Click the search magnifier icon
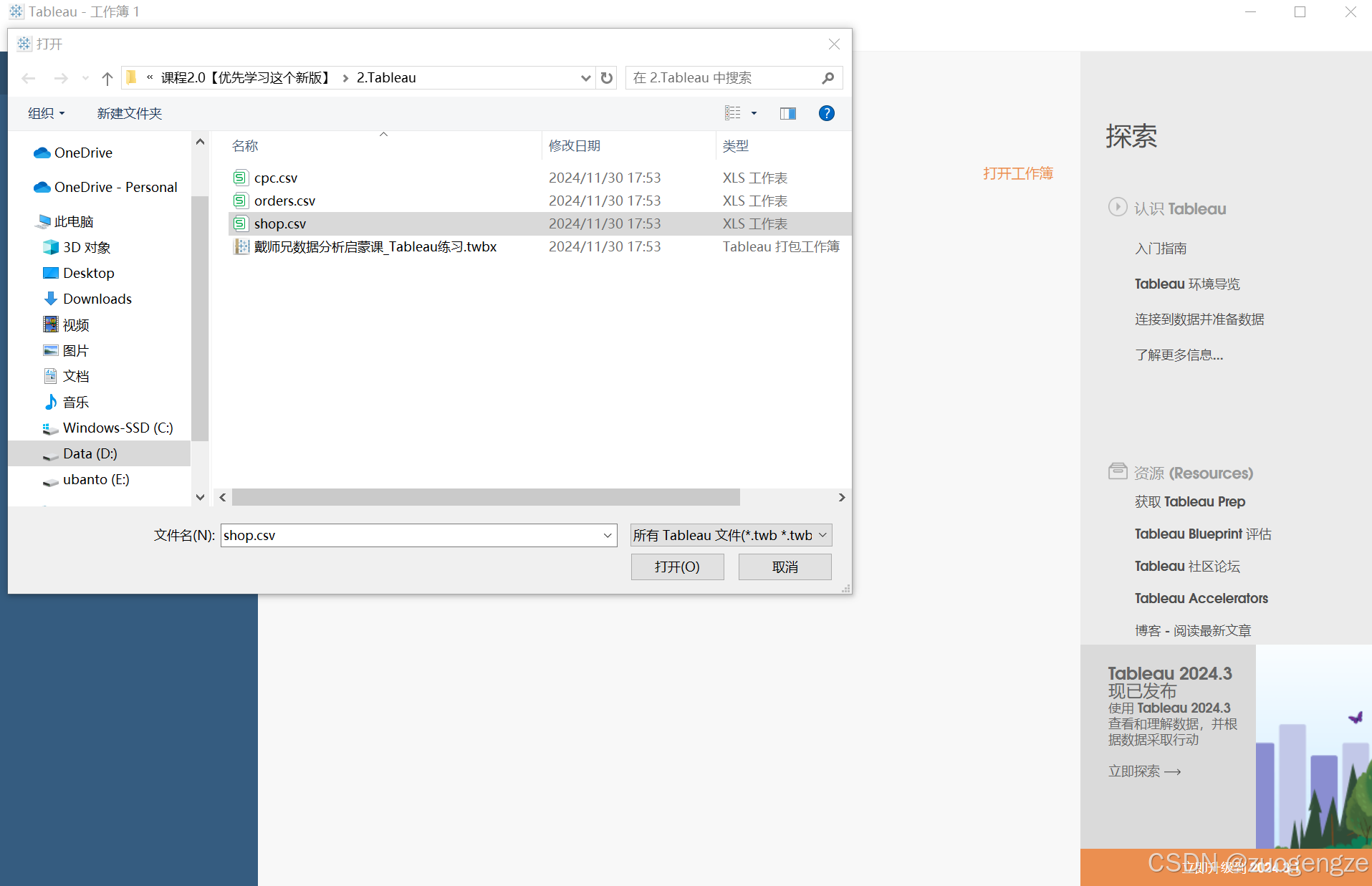1372x886 pixels. click(x=828, y=77)
